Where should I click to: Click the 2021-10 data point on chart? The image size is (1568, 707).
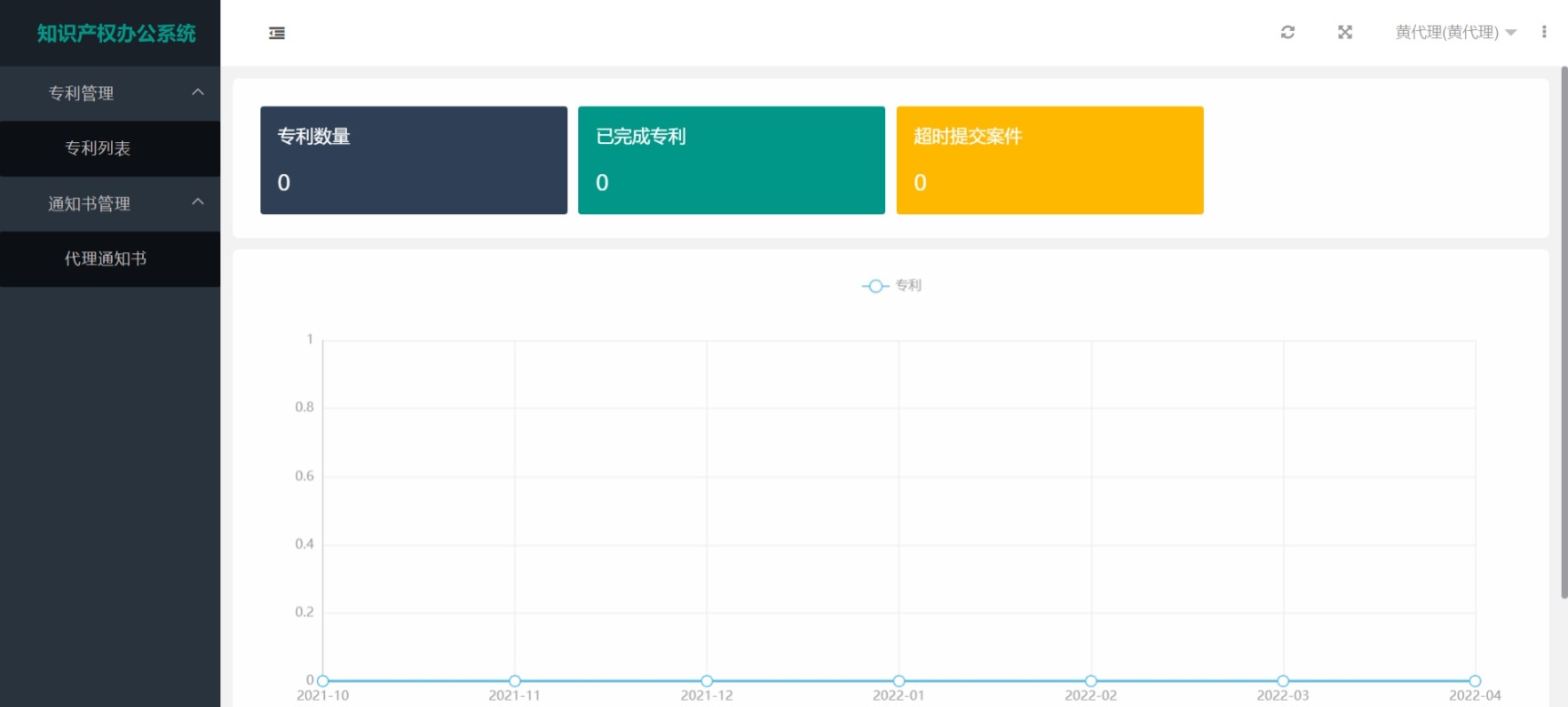(x=322, y=681)
